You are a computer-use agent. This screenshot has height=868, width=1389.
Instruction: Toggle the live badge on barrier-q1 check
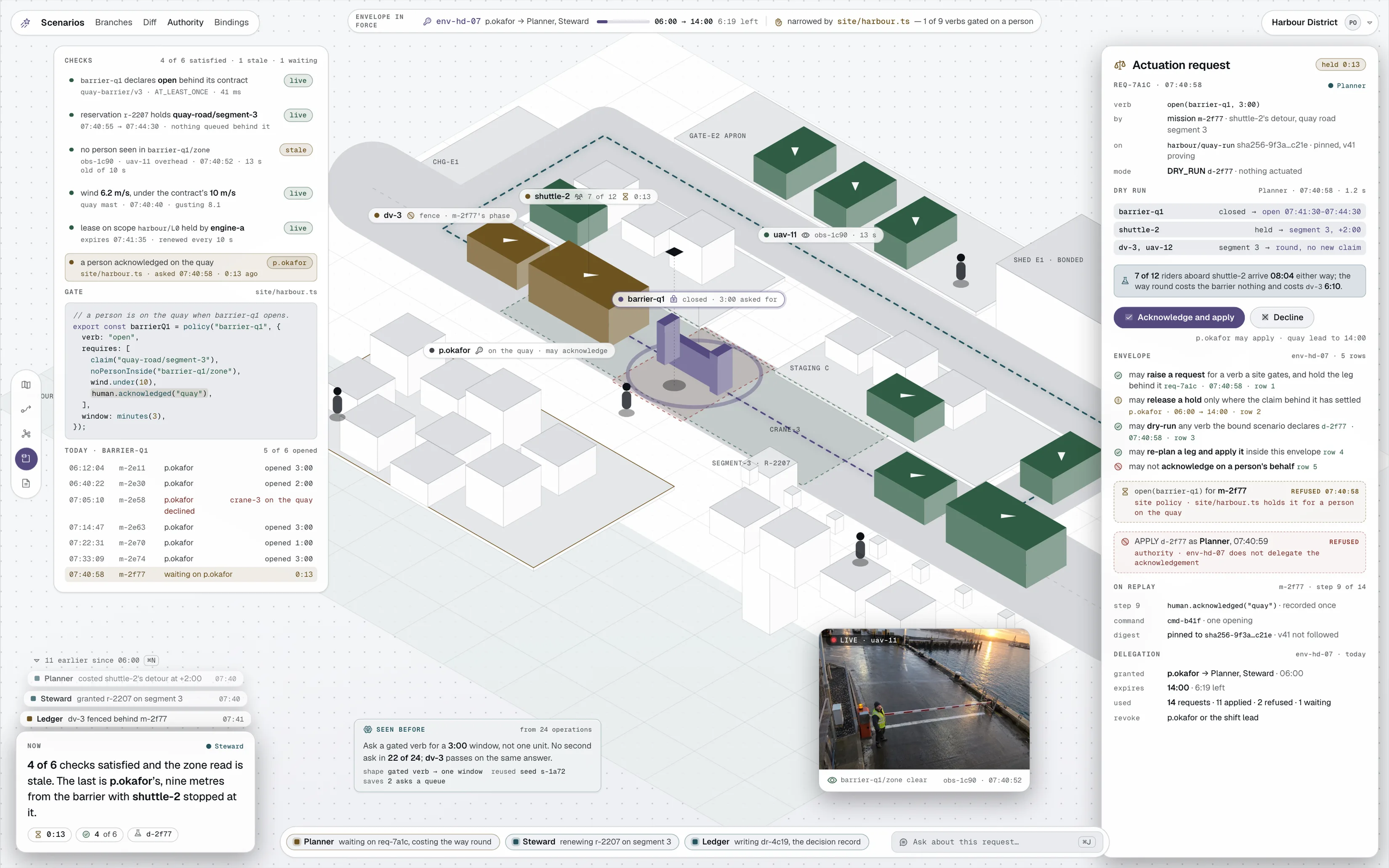click(x=298, y=81)
